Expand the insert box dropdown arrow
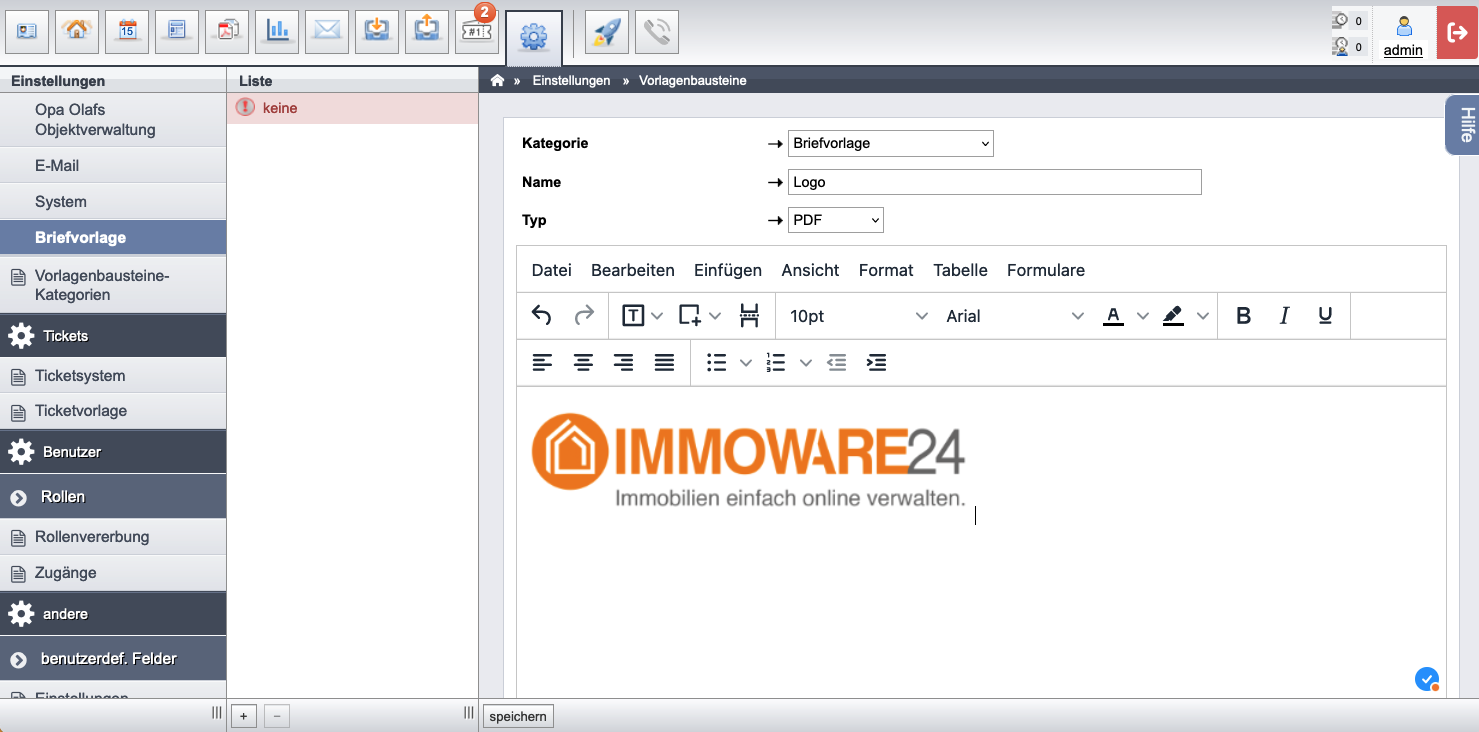1479x732 pixels. pyautogui.click(x=715, y=316)
